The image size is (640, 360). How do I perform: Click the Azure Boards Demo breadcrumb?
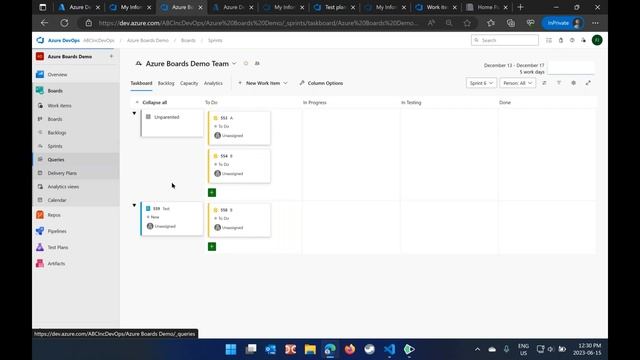pyautogui.click(x=148, y=40)
